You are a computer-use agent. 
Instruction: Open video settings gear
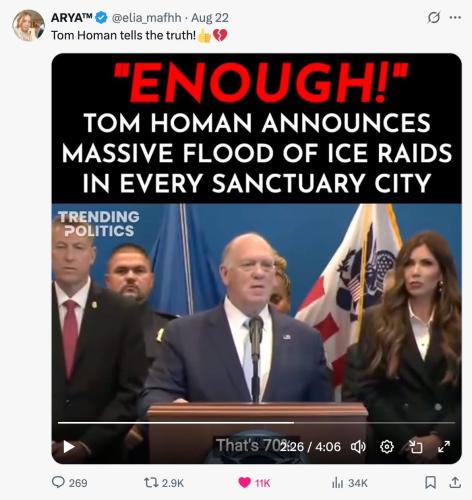[x=387, y=447]
